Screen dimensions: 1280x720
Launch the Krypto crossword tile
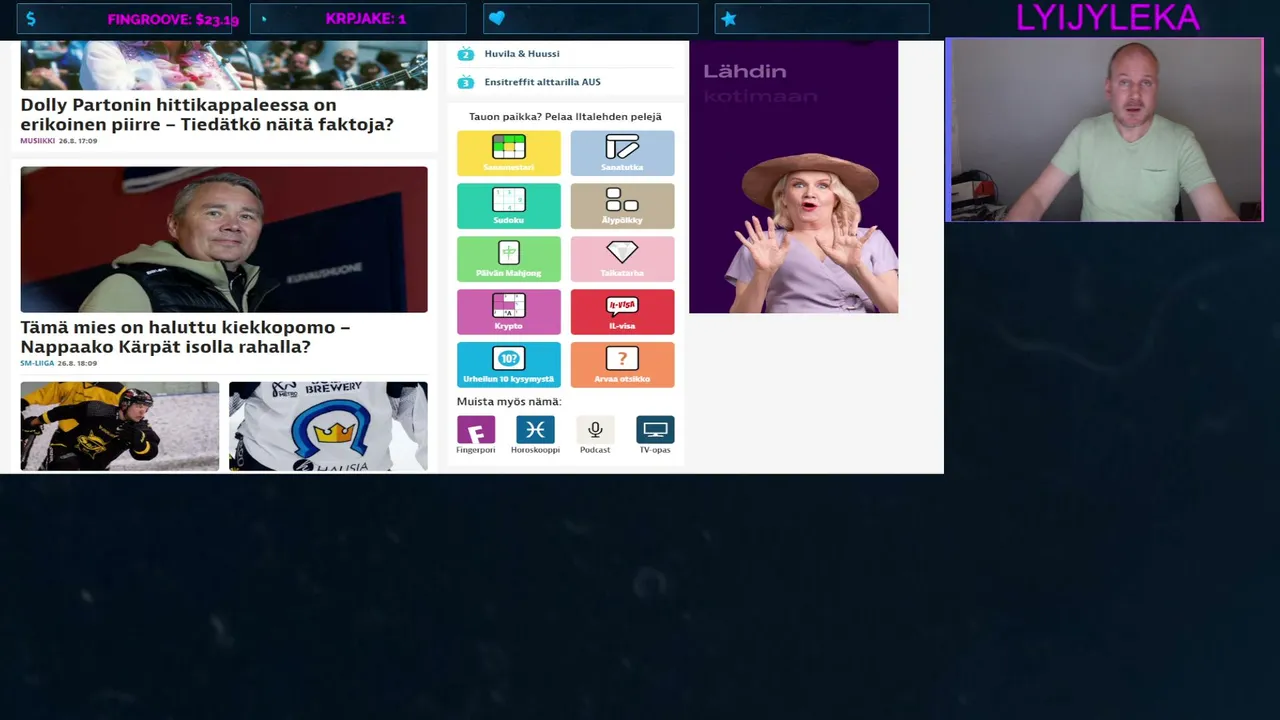(509, 312)
